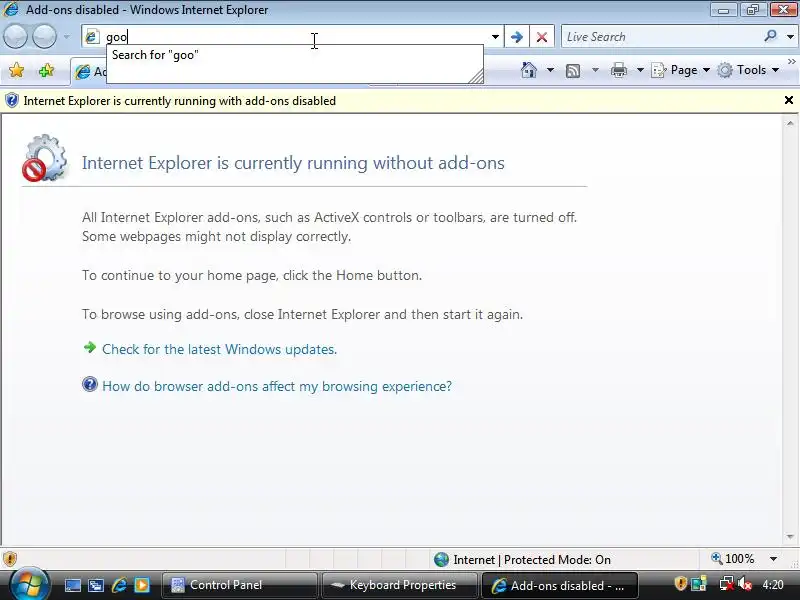Click the suggestion dropdown resize grip
The width and height of the screenshot is (800, 600).
tap(476, 77)
